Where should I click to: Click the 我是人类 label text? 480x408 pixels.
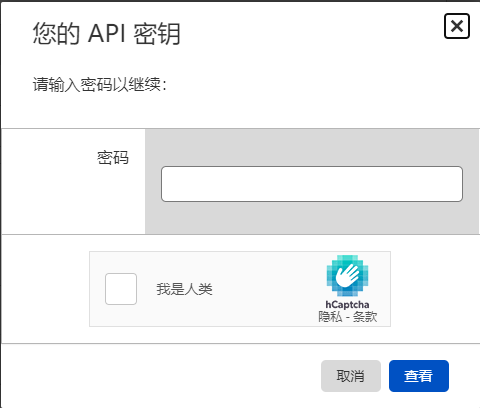(x=184, y=289)
